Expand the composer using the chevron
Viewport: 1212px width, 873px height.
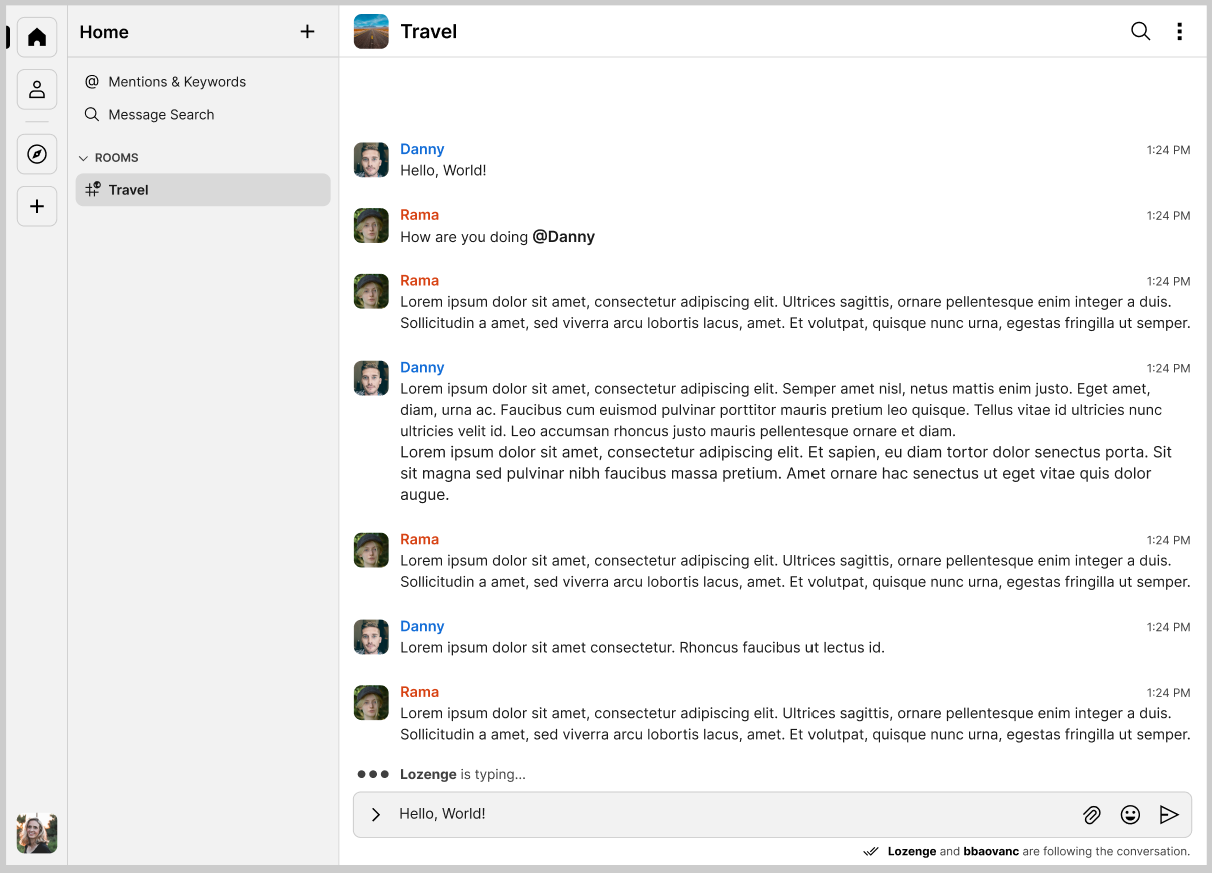coord(376,815)
